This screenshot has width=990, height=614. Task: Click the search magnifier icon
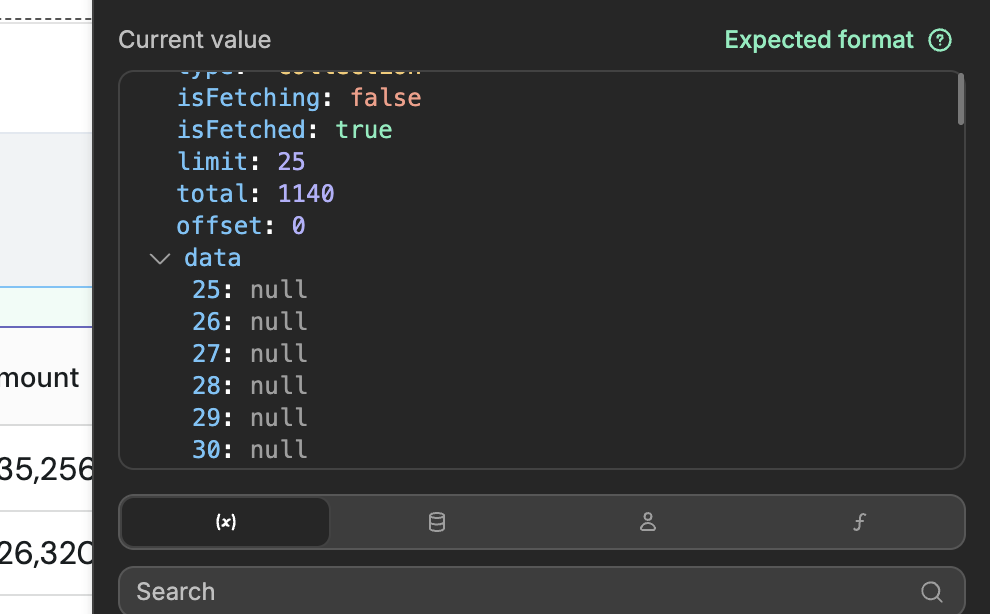pos(932,592)
